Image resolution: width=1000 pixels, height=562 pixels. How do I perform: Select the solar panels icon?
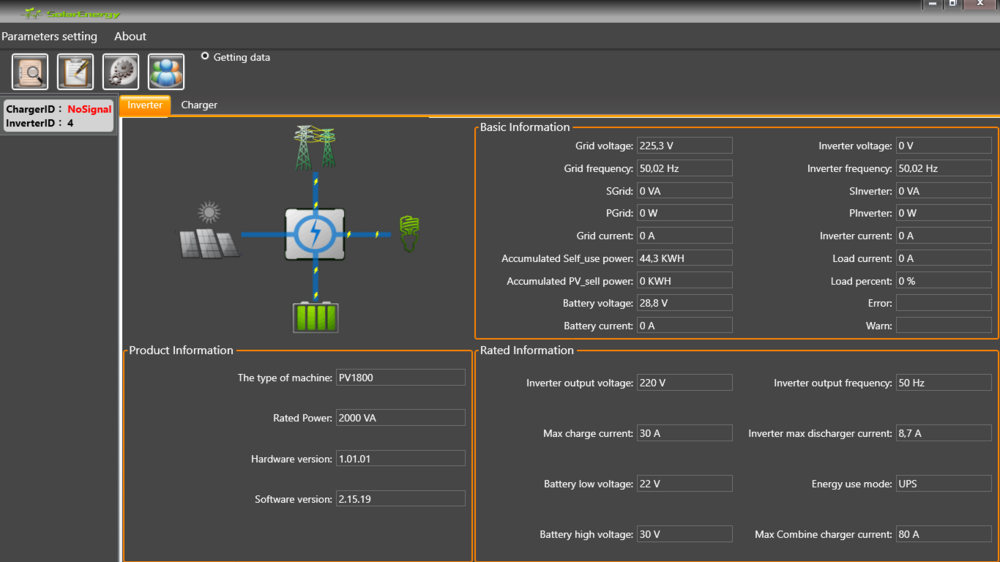tap(208, 233)
